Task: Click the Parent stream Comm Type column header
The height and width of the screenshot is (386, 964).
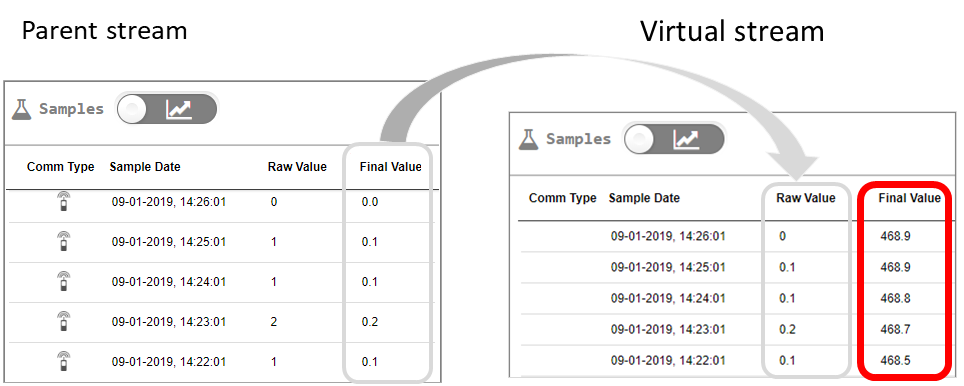Action: coord(61,167)
